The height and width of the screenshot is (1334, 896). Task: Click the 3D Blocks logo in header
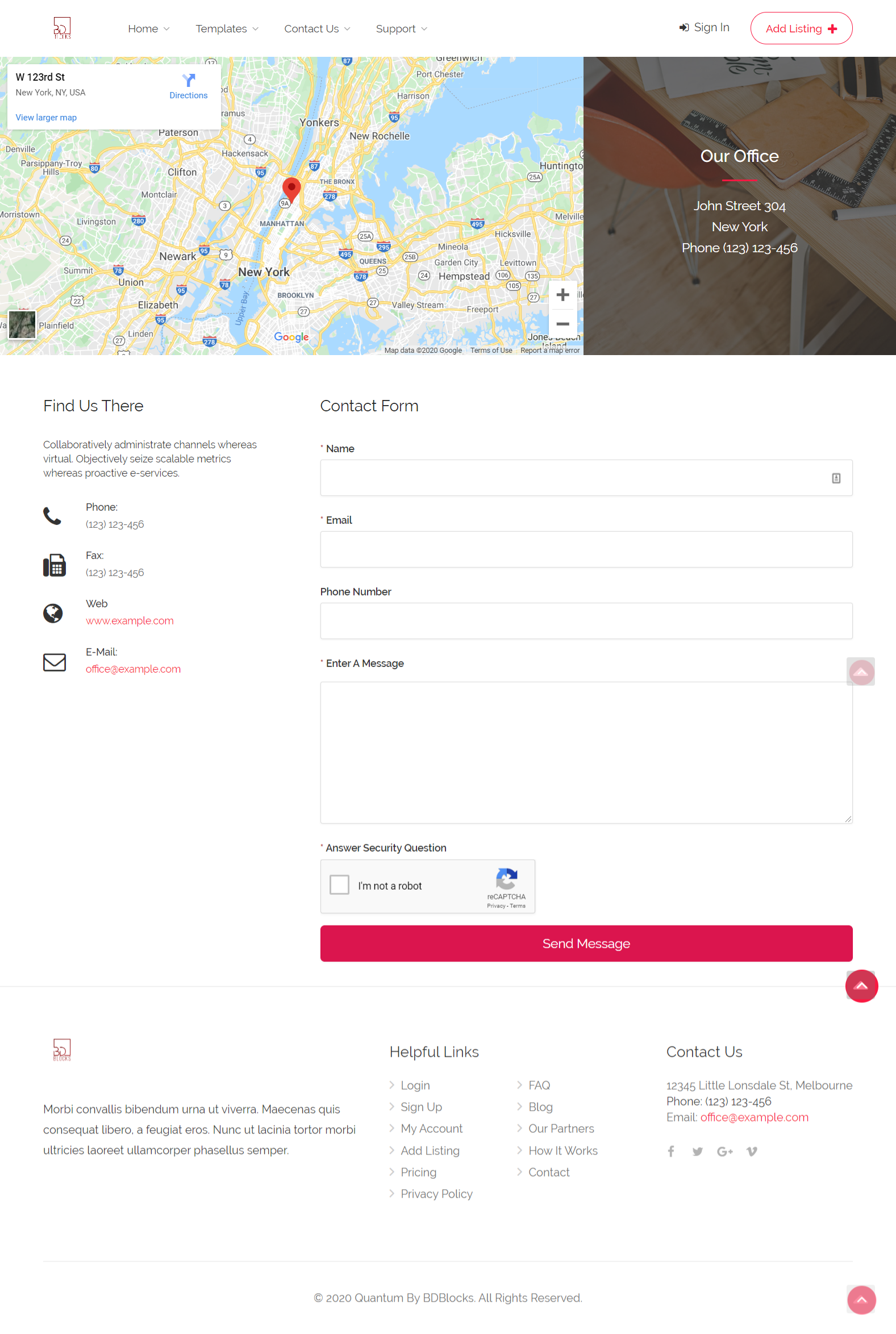(x=62, y=28)
